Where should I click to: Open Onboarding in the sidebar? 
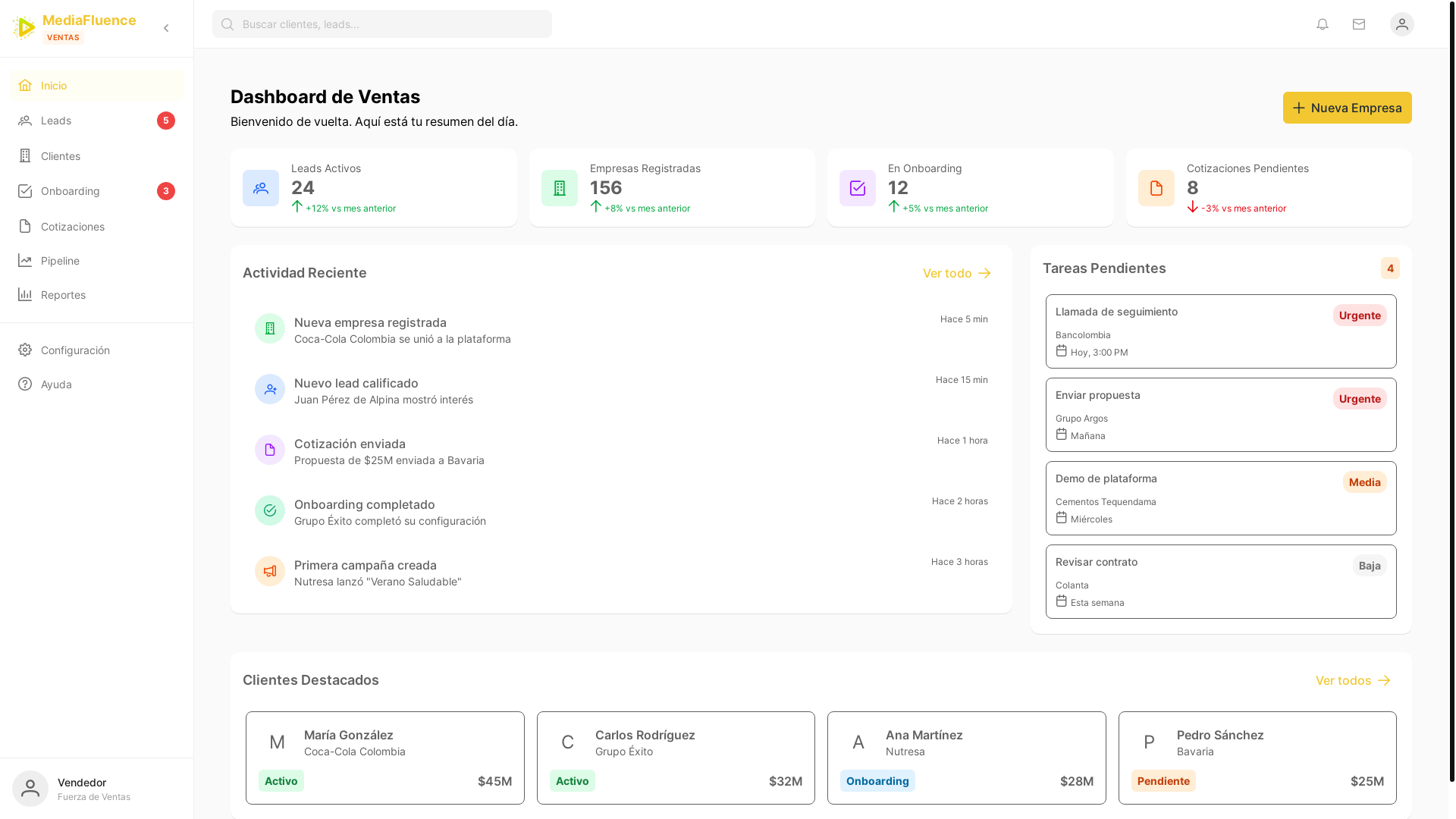tap(96, 191)
